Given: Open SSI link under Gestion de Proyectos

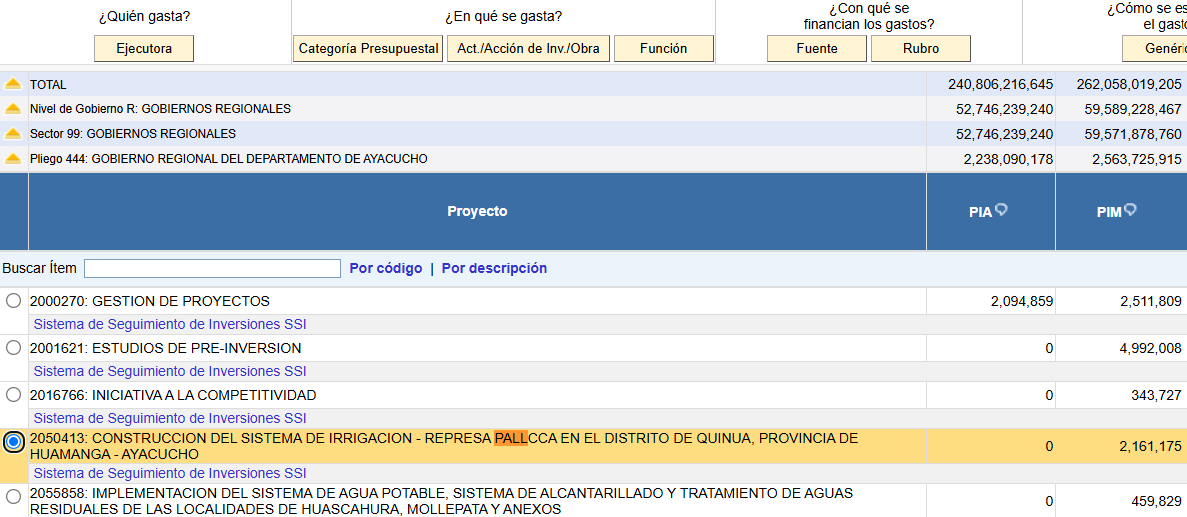Looking at the screenshot, I should pos(170,325).
